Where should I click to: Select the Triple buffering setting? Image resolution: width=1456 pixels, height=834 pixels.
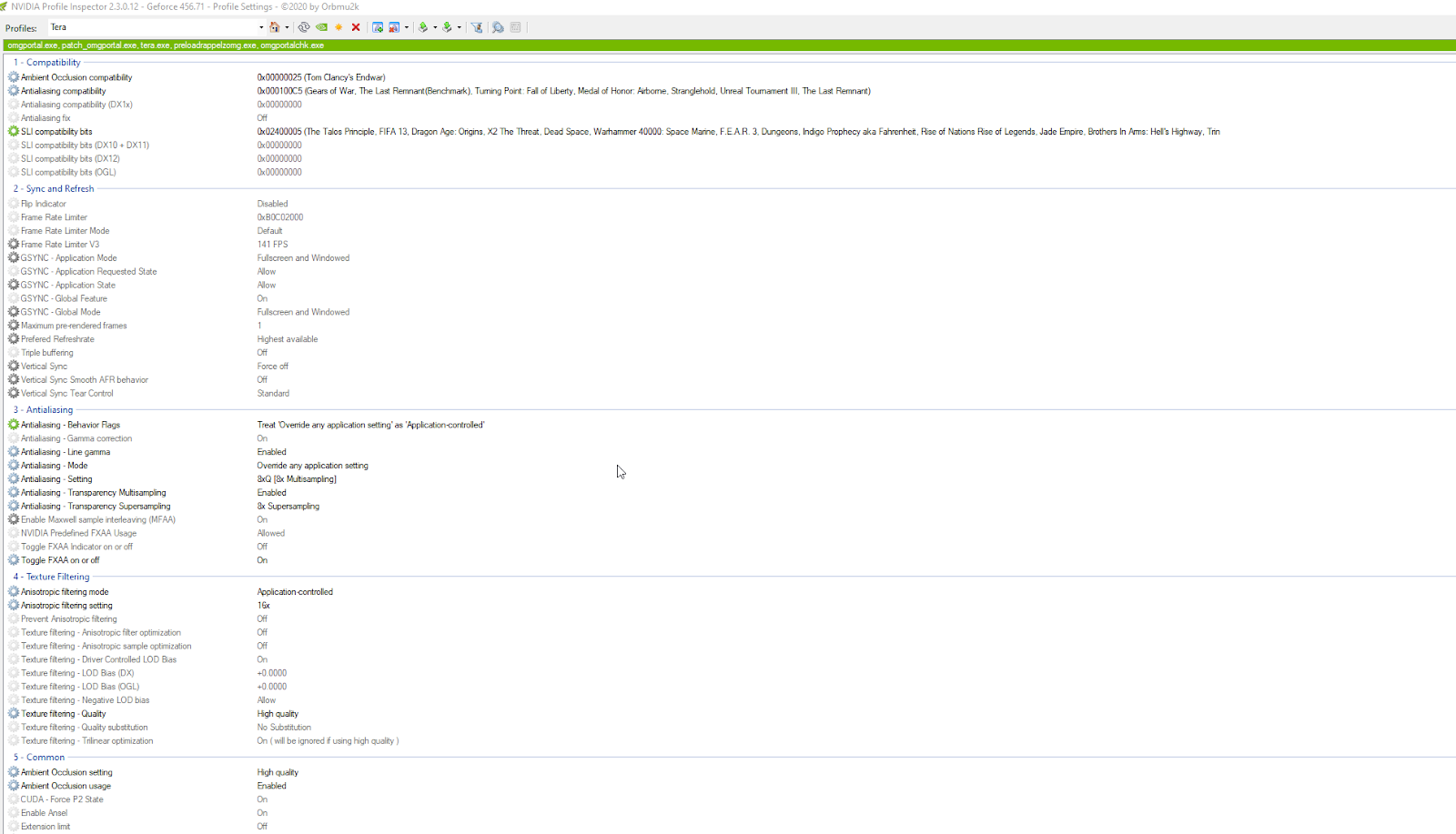point(47,353)
